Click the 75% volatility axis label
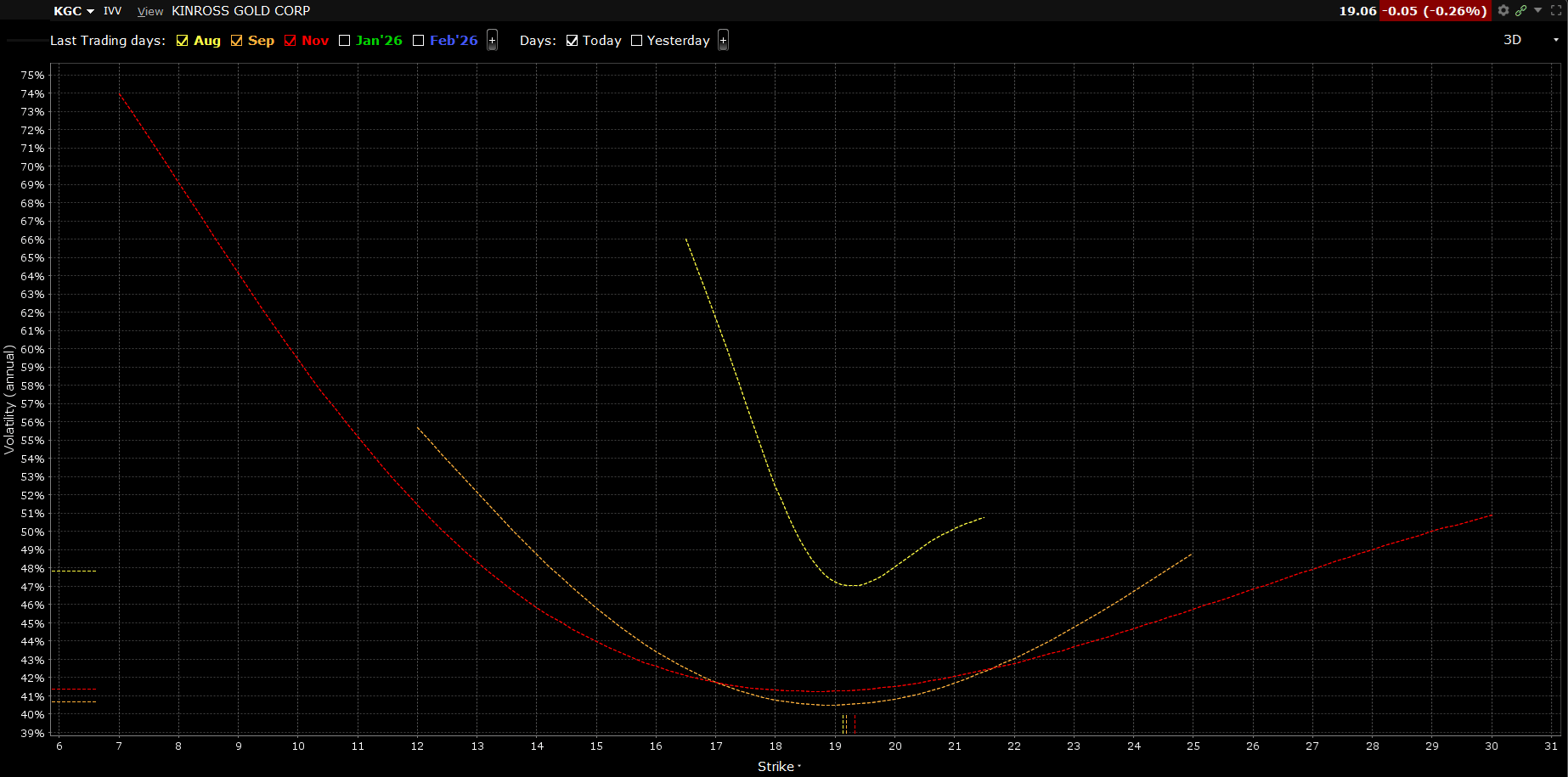This screenshot has width=1568, height=777. pyautogui.click(x=33, y=76)
